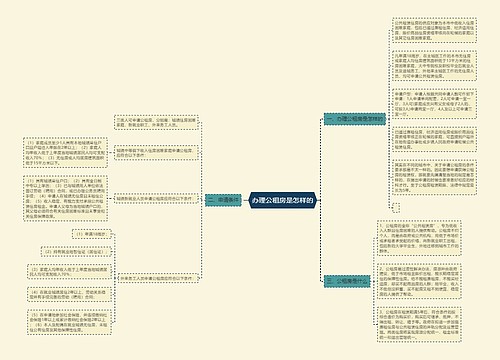Click the node beginning 申请户型
500x360 pixels.
(x=435, y=104)
